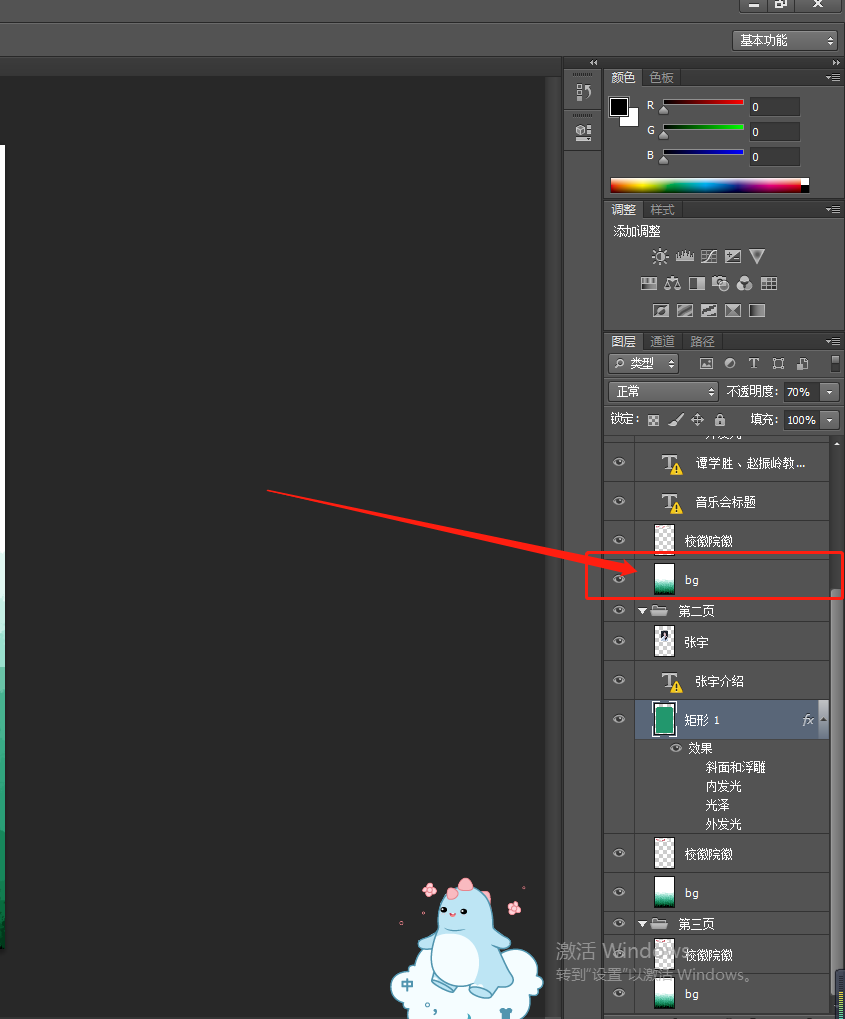Hide the 矩形 1 shape layer
Viewport: 845px width, 1019px height.
pyautogui.click(x=619, y=719)
